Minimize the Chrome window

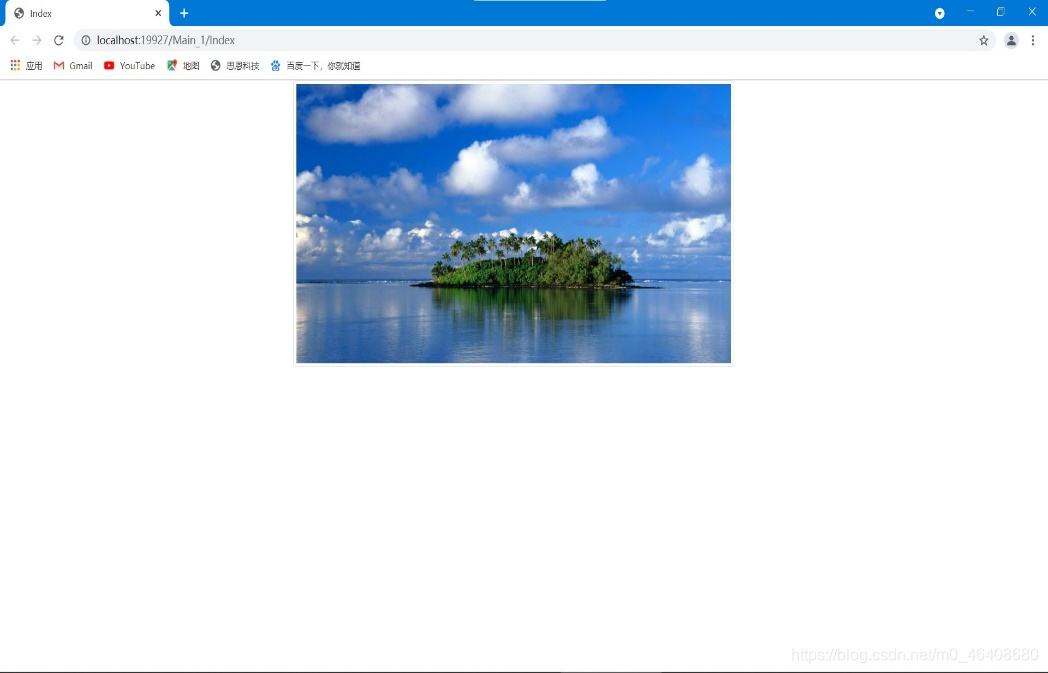[970, 11]
